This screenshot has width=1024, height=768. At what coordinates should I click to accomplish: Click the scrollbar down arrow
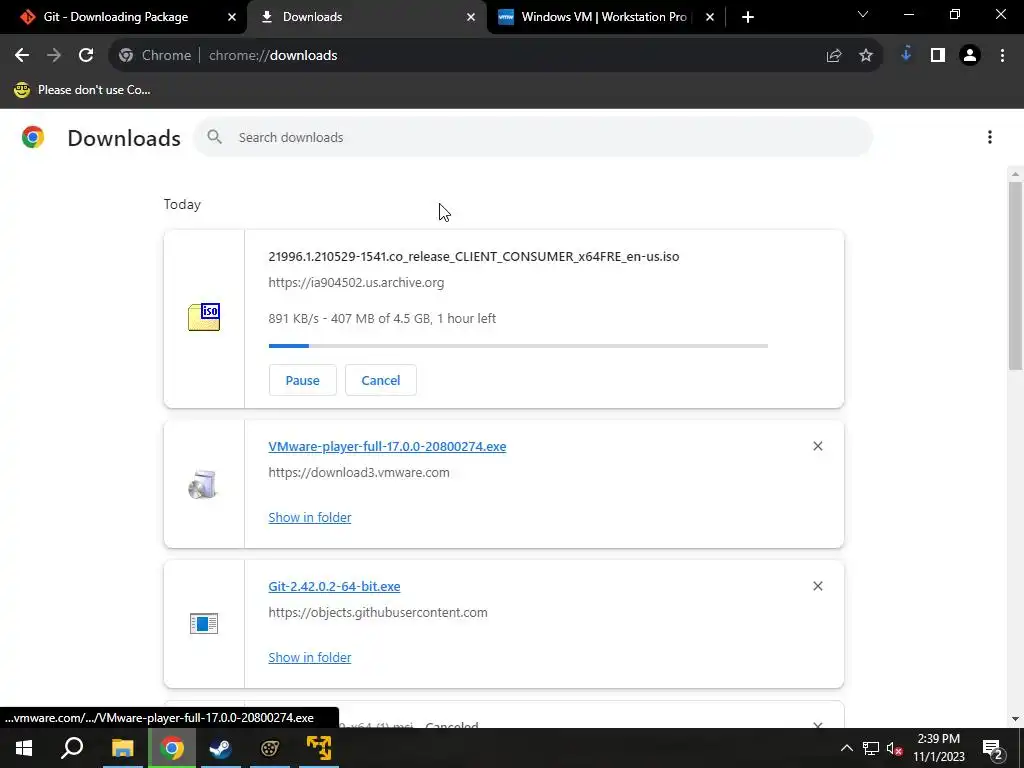tap(1015, 719)
